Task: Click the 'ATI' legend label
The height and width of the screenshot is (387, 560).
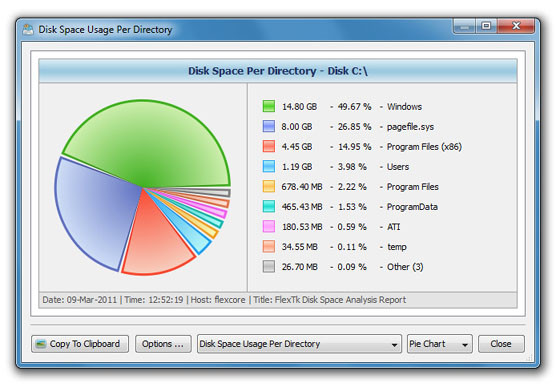Action: click(394, 227)
